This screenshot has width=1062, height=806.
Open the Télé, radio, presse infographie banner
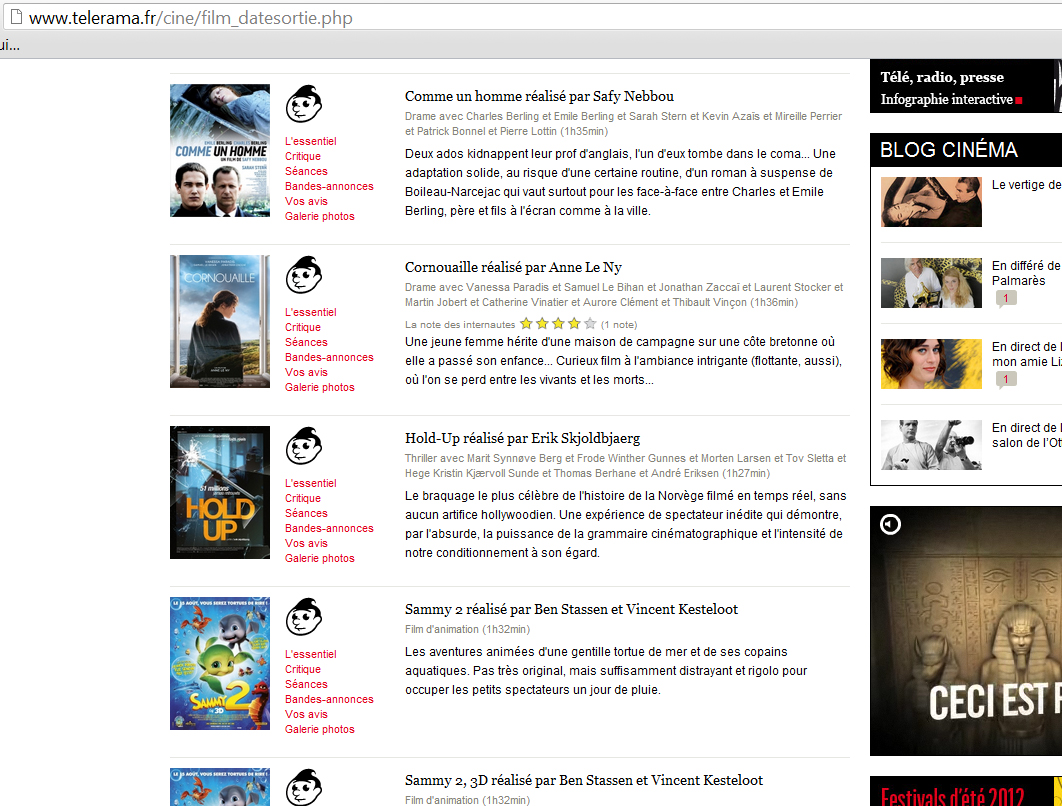966,86
